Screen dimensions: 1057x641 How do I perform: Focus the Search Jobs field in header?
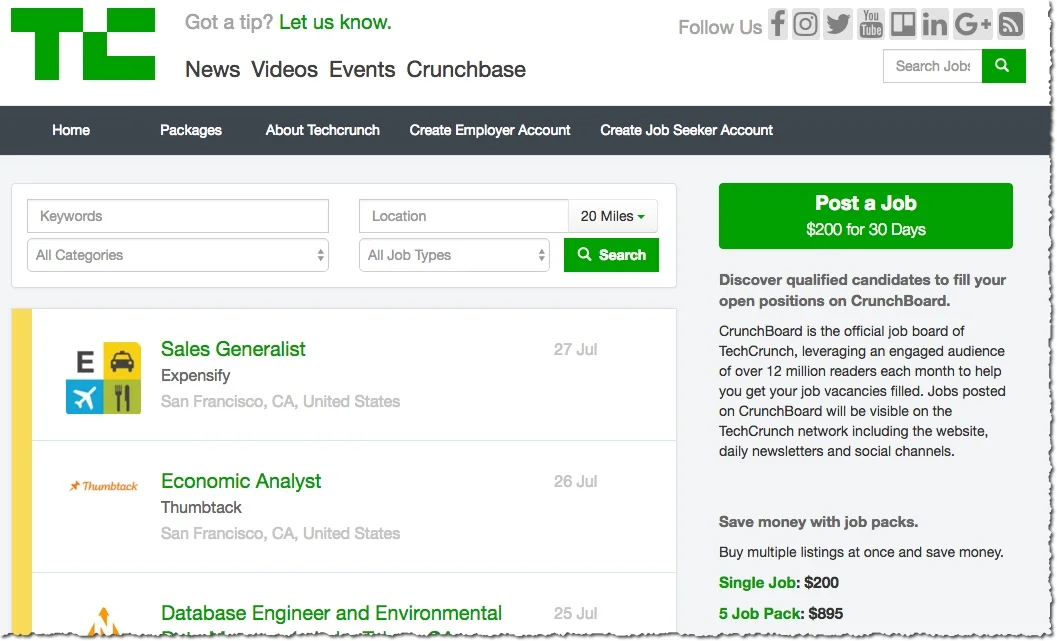(932, 65)
